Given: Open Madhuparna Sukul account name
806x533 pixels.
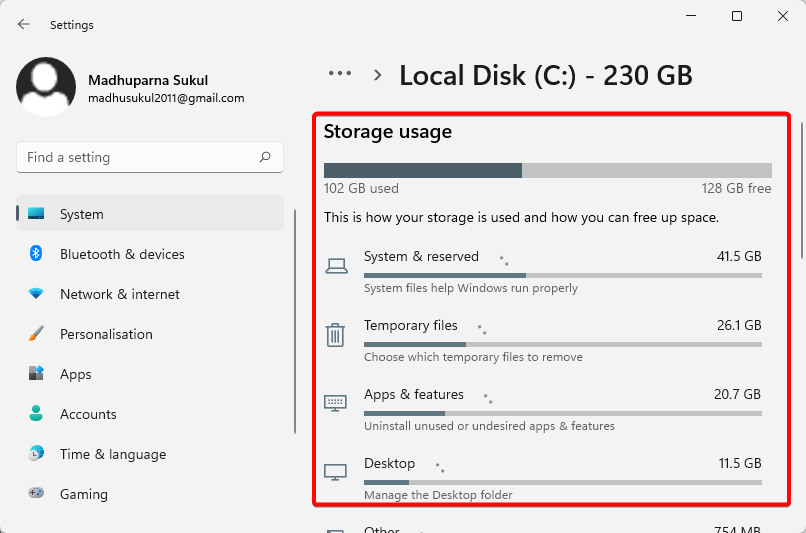Looking at the screenshot, I should (x=148, y=80).
